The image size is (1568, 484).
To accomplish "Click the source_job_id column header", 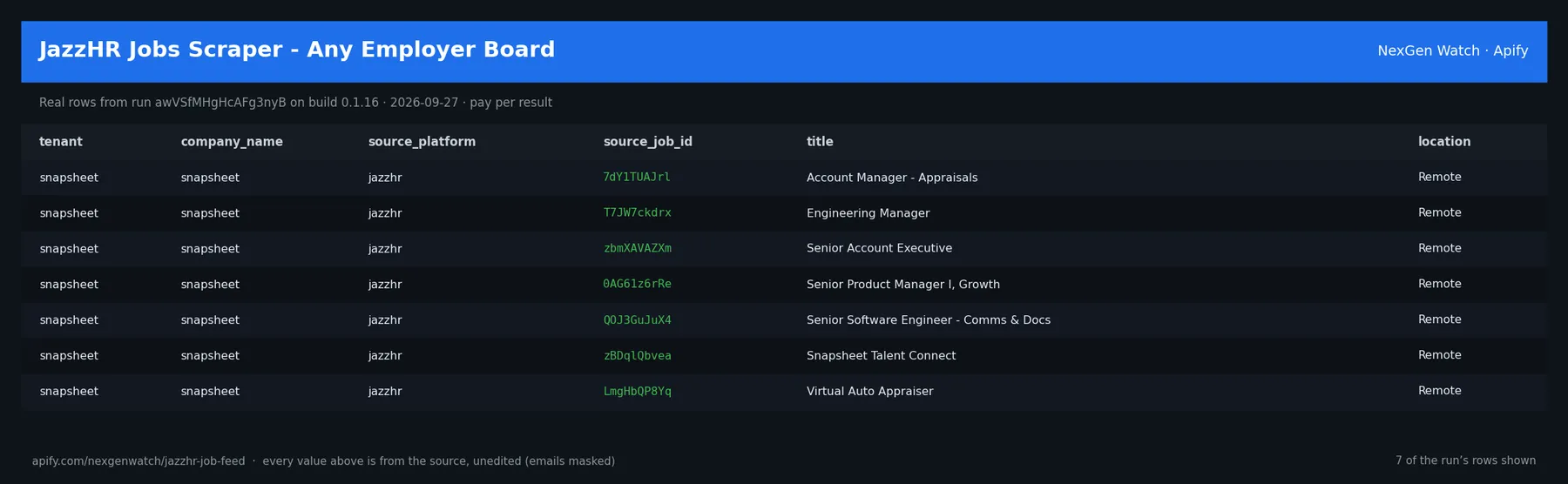I will tap(648, 142).
